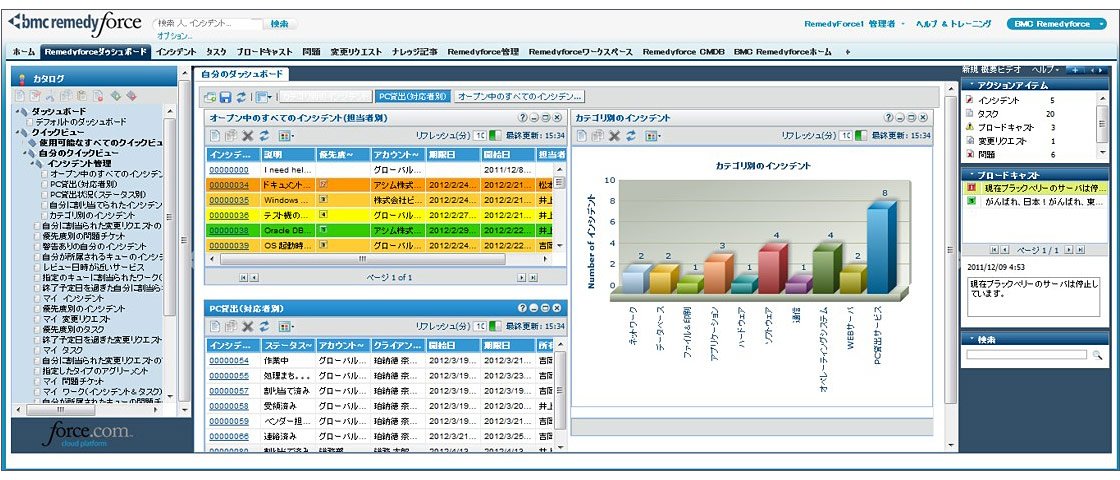Screen dimensions: 1120x480
Task: Switch to the 変更リクエスト tab
Action: coord(356,51)
